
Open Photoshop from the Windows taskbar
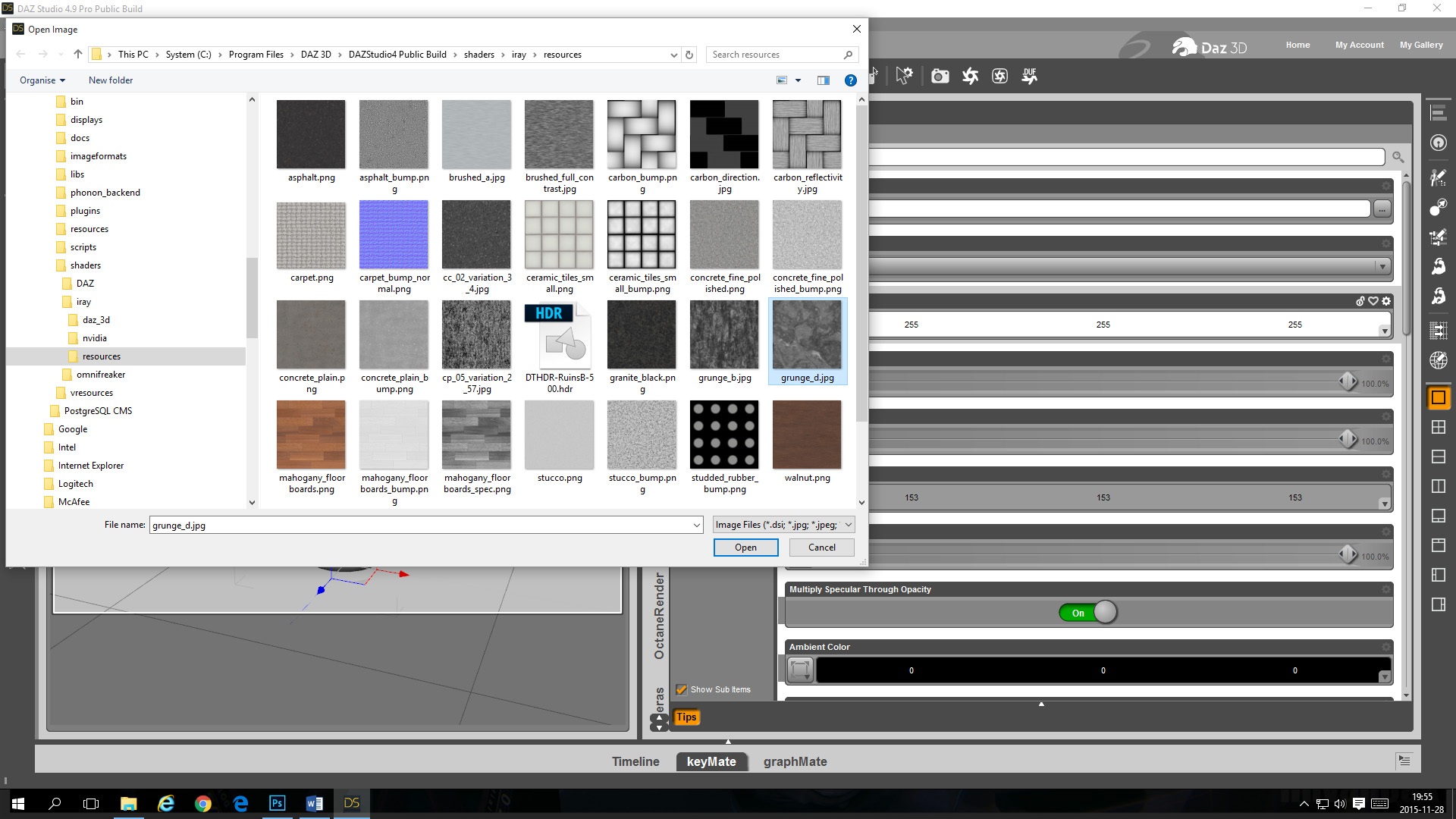pyautogui.click(x=277, y=803)
